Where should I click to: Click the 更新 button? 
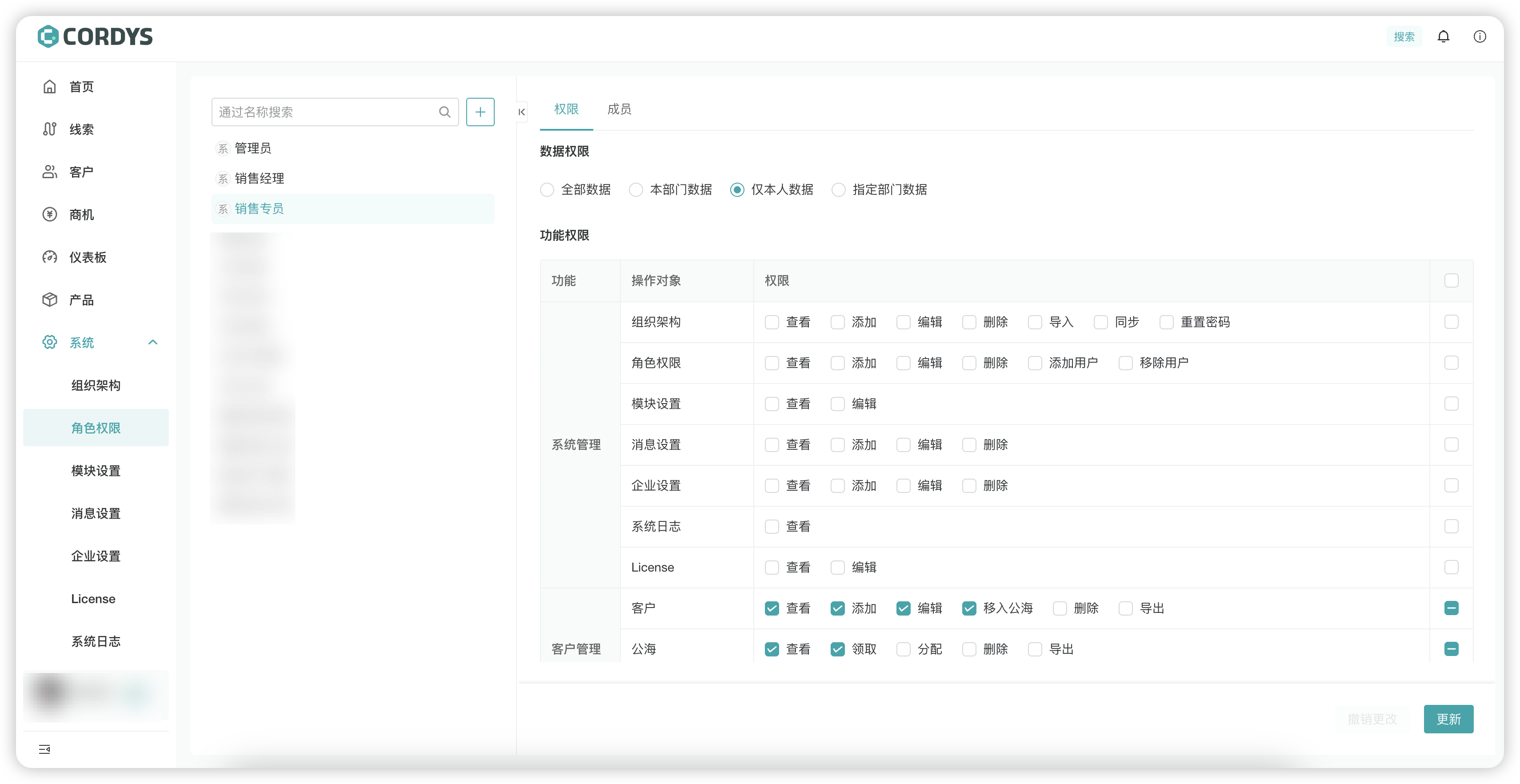[x=1448, y=719]
